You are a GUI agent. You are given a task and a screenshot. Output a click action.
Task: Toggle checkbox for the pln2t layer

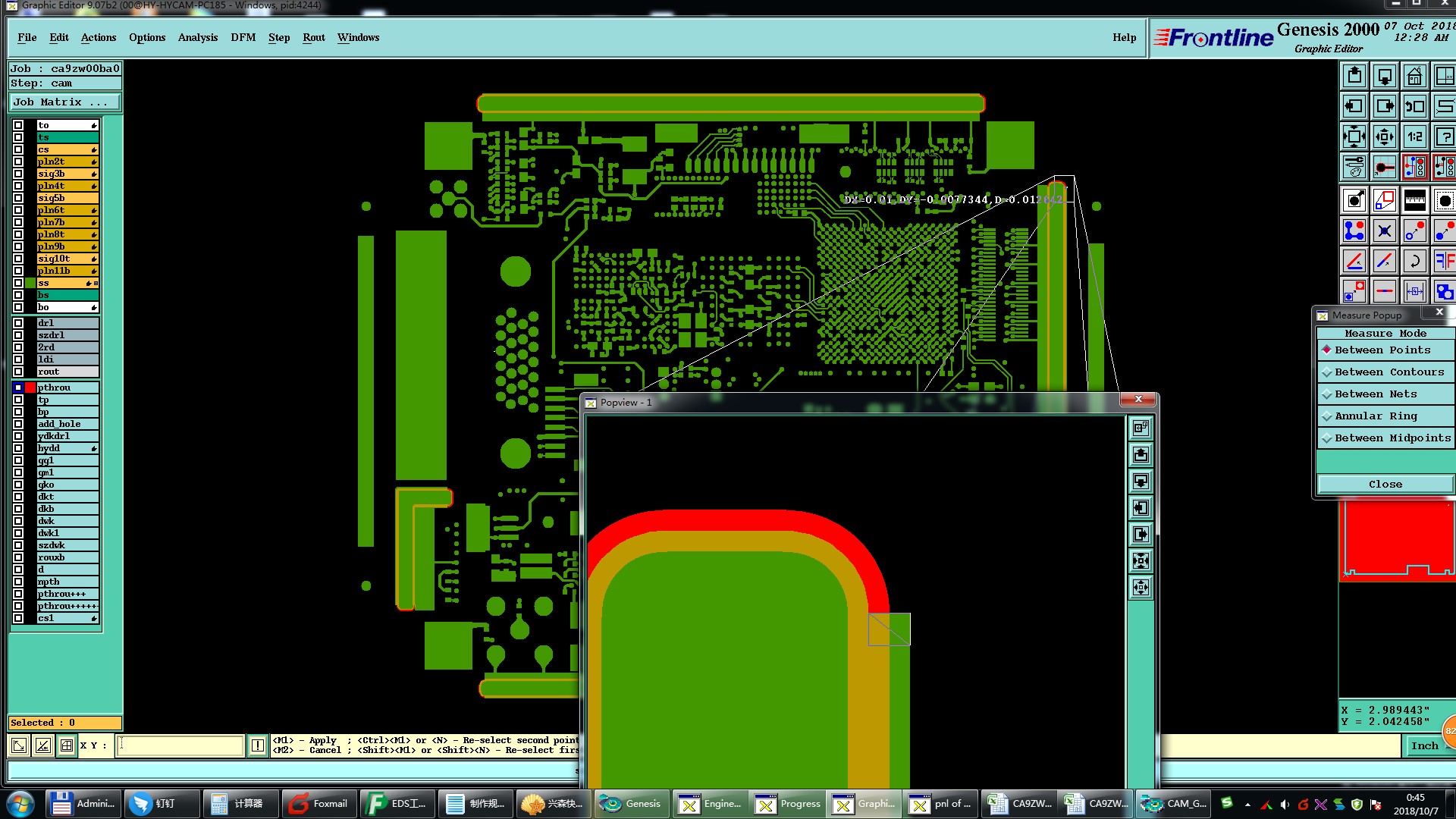pyautogui.click(x=18, y=162)
